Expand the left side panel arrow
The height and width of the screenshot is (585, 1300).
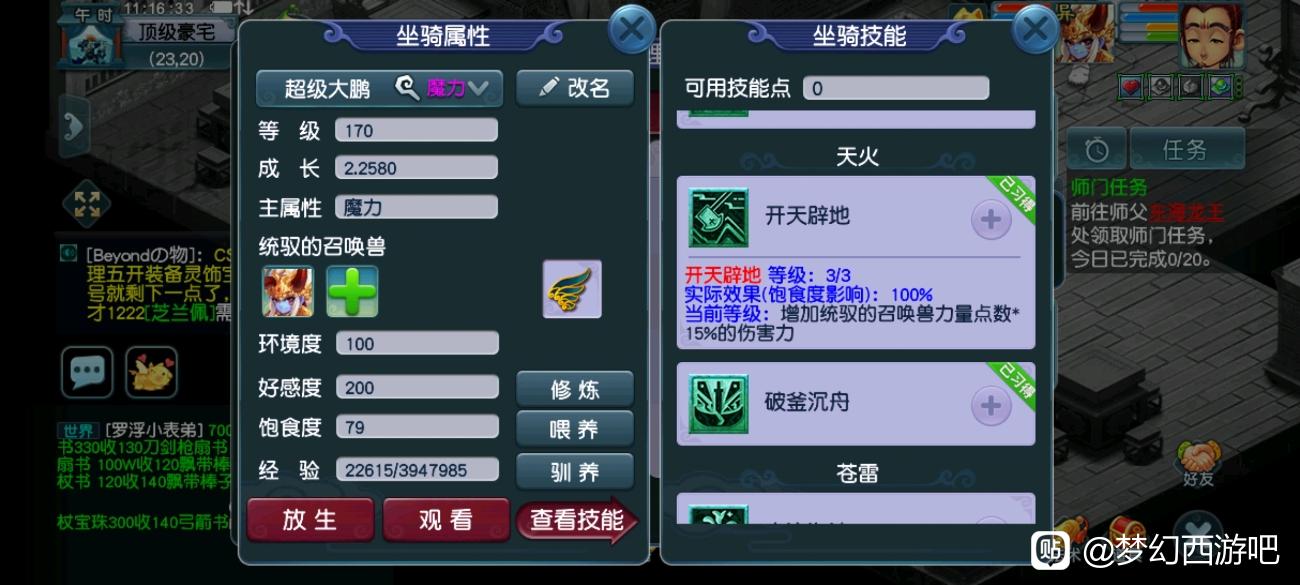(72, 125)
